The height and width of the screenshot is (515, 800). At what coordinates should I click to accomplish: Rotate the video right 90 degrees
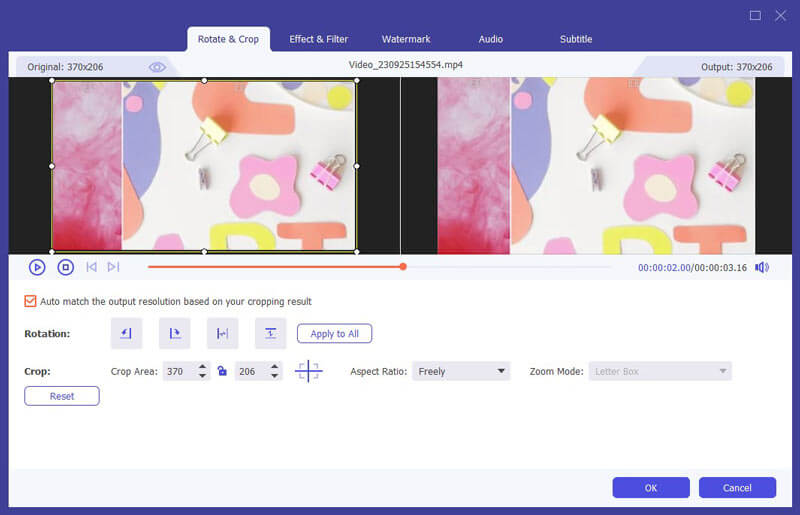point(174,333)
